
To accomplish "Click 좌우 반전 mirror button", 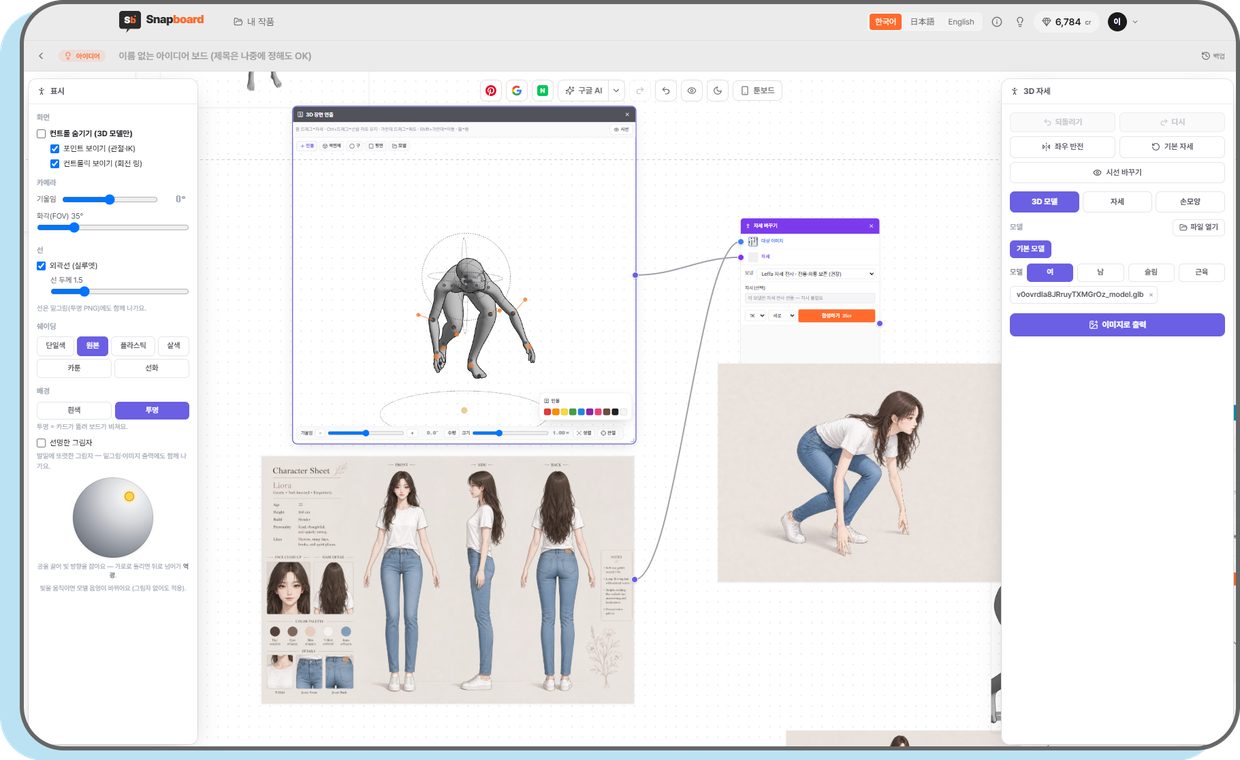I will tap(1062, 146).
